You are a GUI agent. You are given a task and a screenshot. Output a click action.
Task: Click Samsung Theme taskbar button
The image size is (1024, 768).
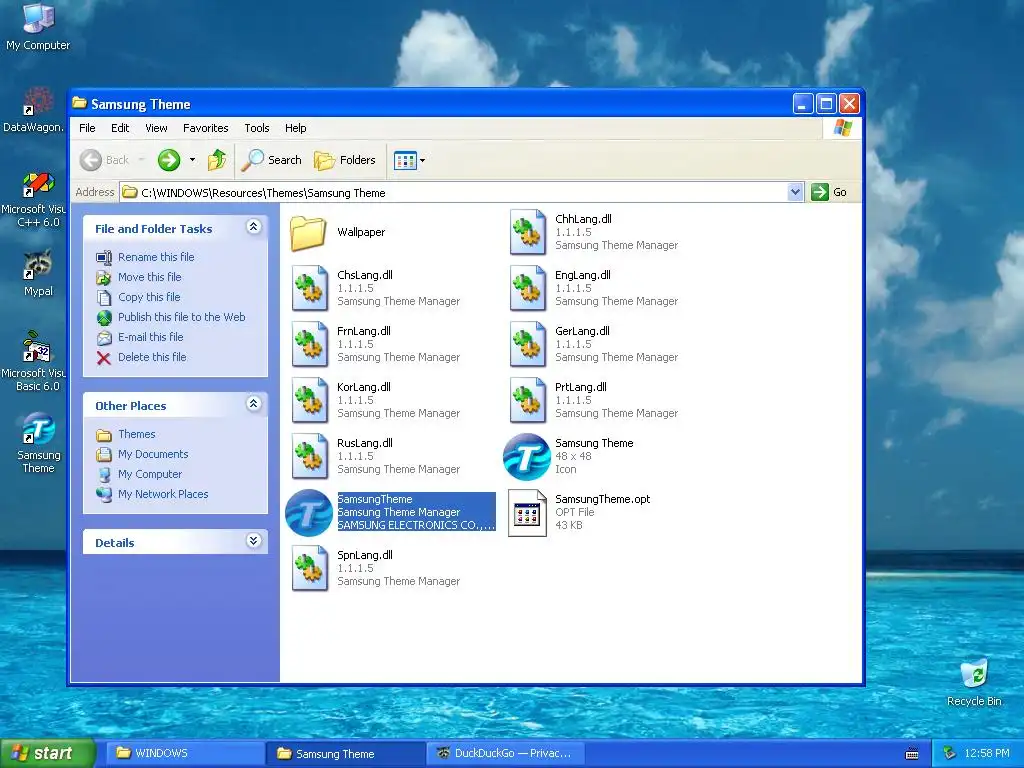[x=346, y=753]
